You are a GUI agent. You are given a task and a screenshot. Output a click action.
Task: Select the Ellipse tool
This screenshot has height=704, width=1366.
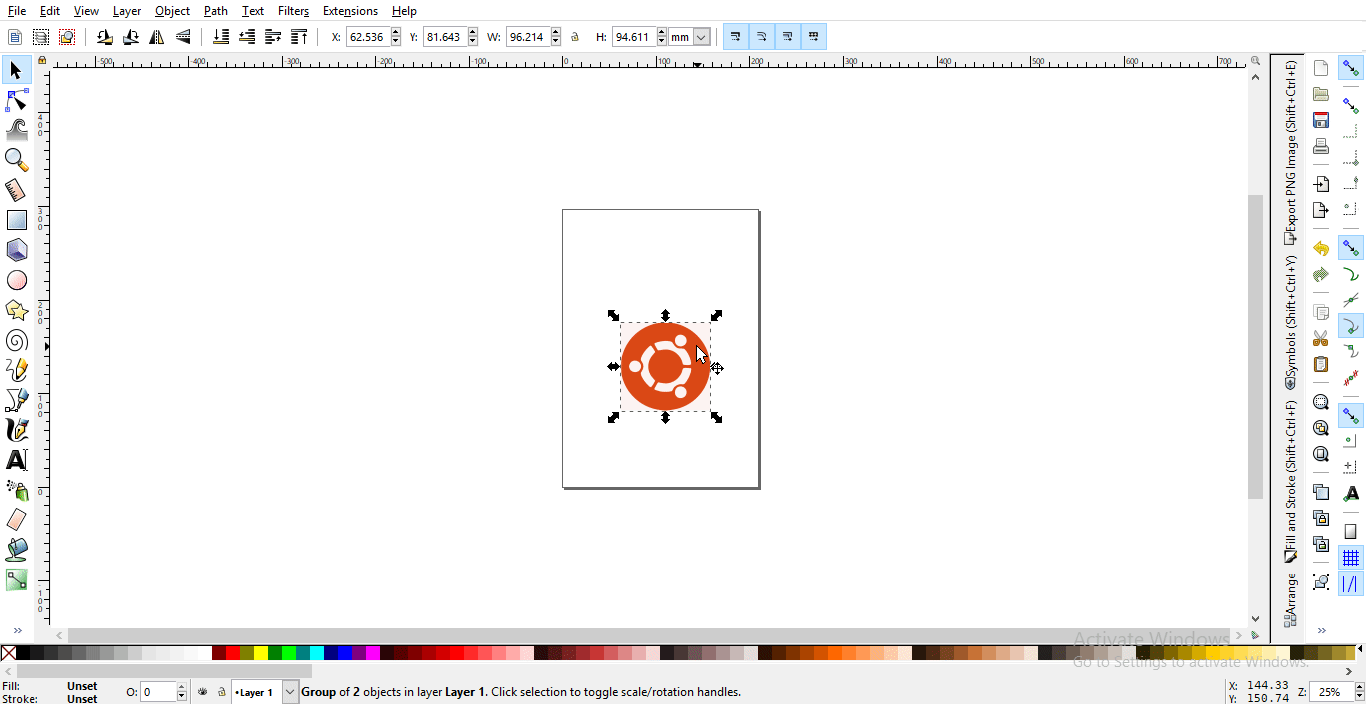tap(16, 279)
